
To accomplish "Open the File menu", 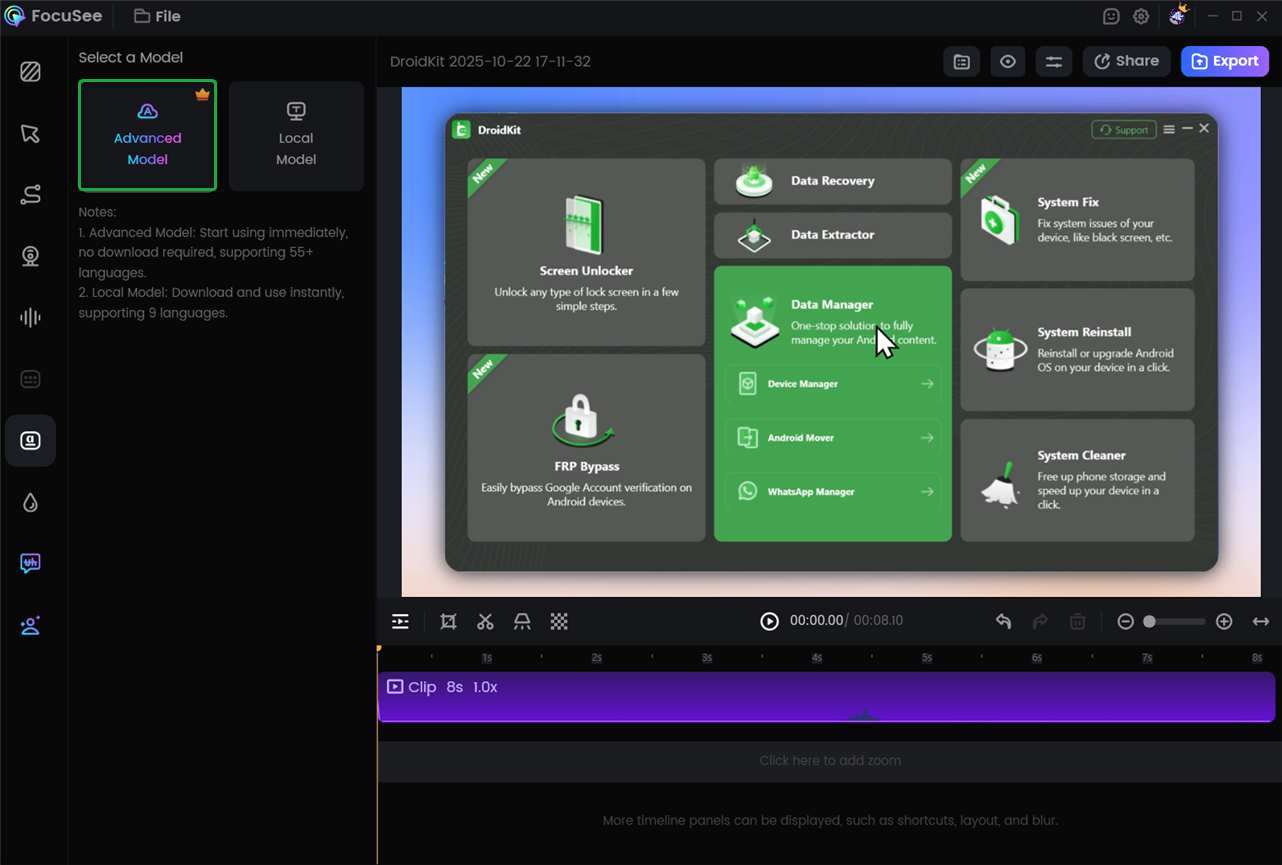I will pos(157,16).
